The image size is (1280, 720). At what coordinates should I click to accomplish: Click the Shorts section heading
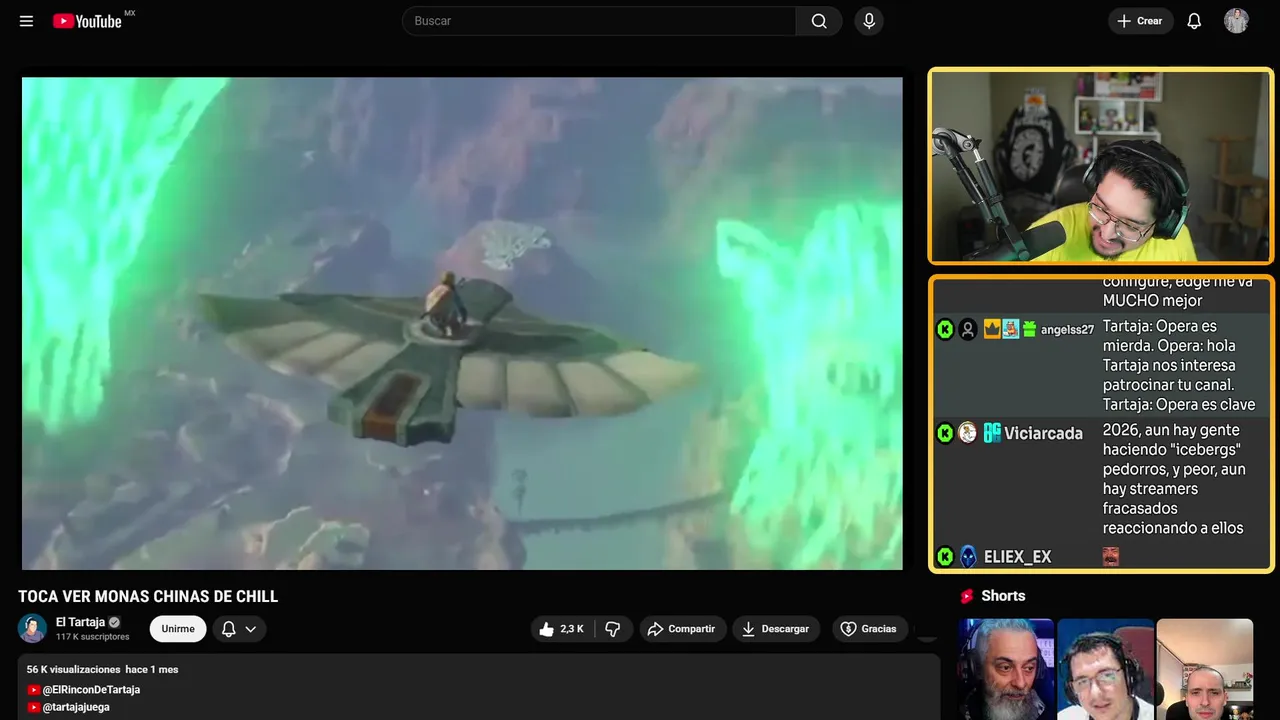tap(1003, 596)
